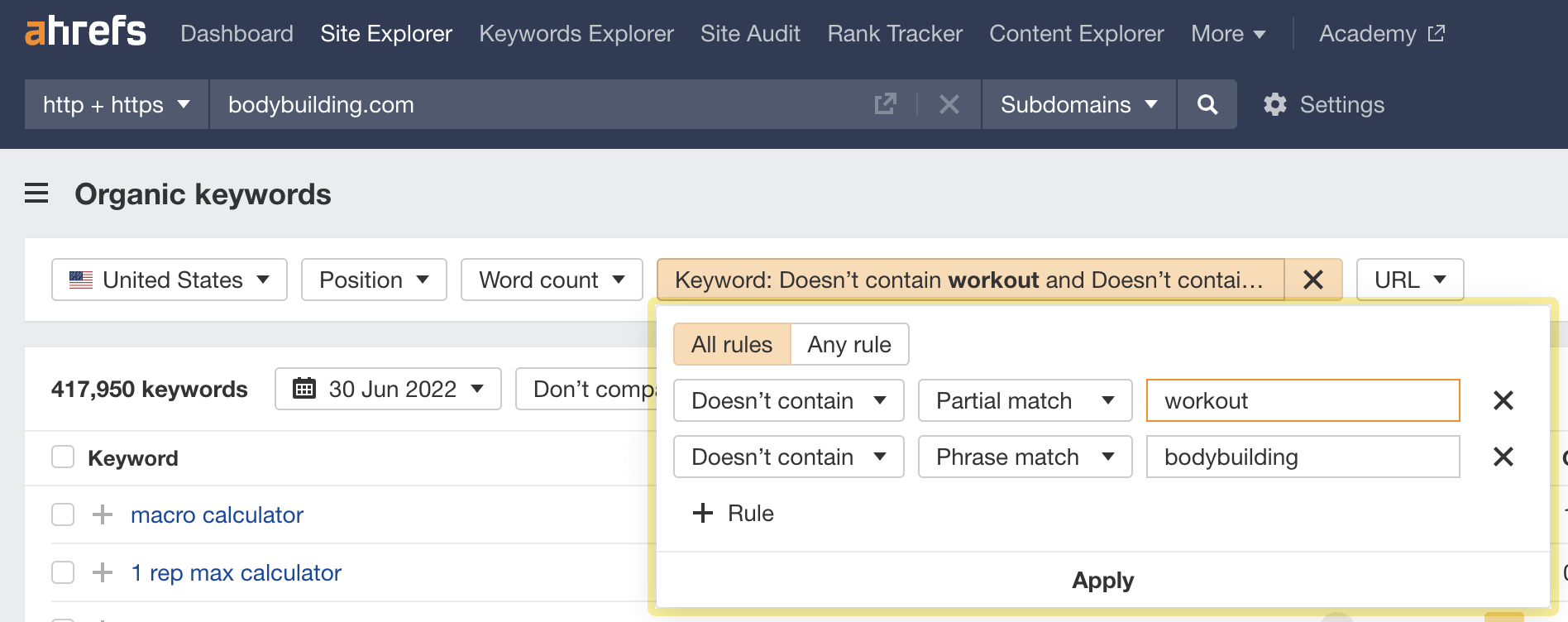Image resolution: width=1568 pixels, height=622 pixels.
Task: Add a new filter Rule
Action: [x=733, y=513]
